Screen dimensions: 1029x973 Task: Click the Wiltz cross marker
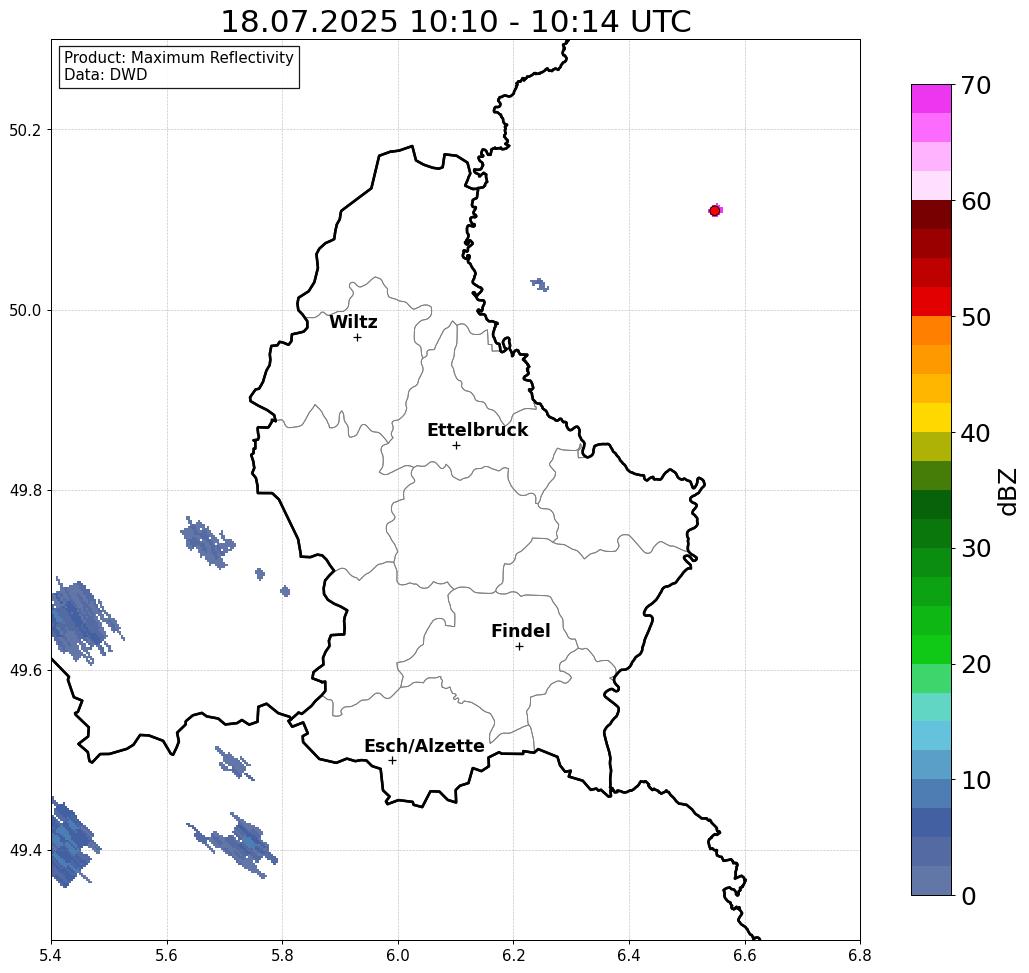point(358,338)
